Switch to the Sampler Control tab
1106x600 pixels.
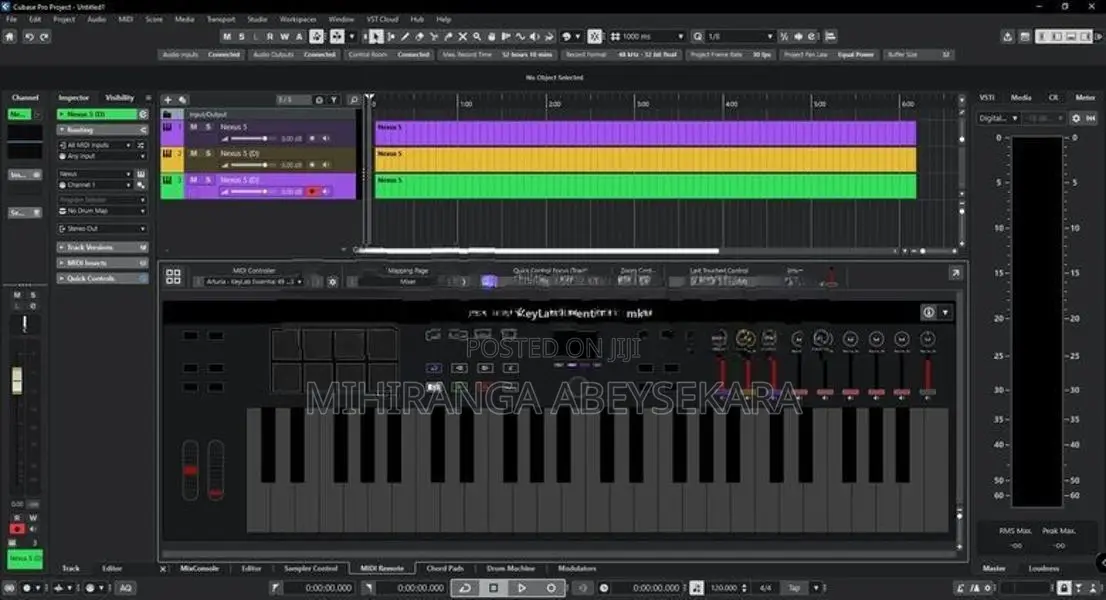pos(311,568)
